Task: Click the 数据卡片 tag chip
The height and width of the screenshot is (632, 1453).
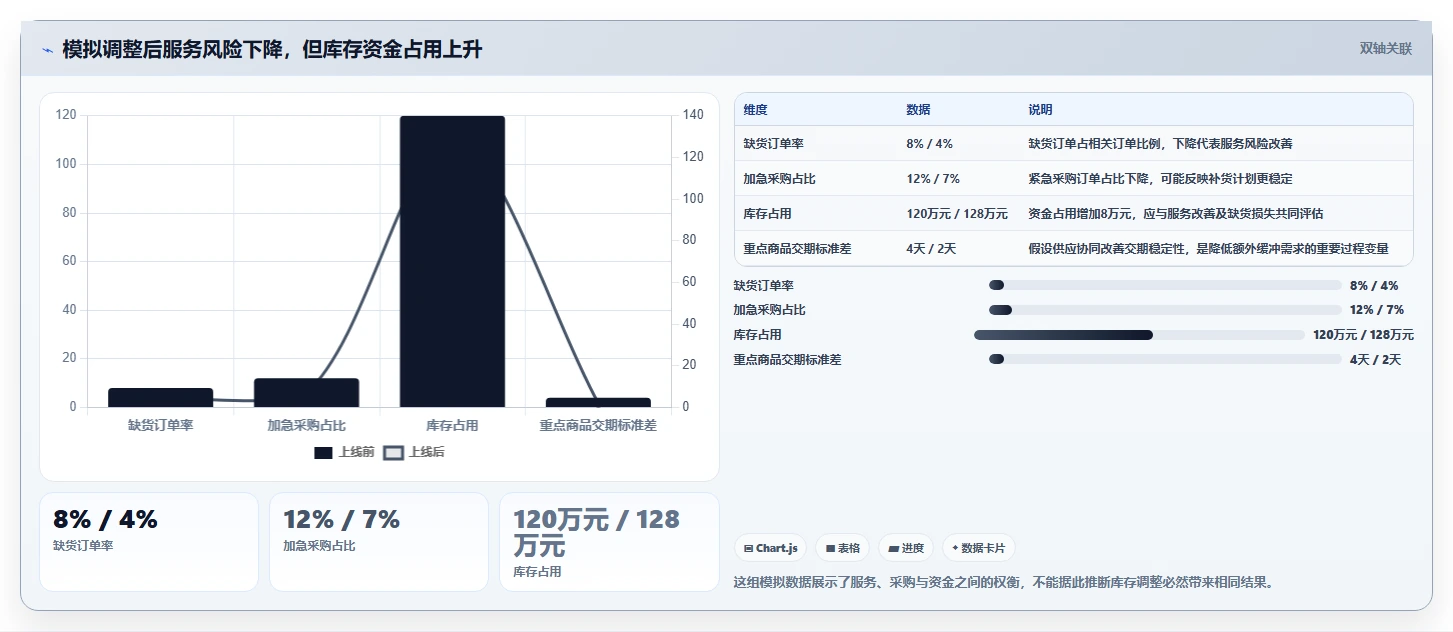Action: click(x=979, y=548)
